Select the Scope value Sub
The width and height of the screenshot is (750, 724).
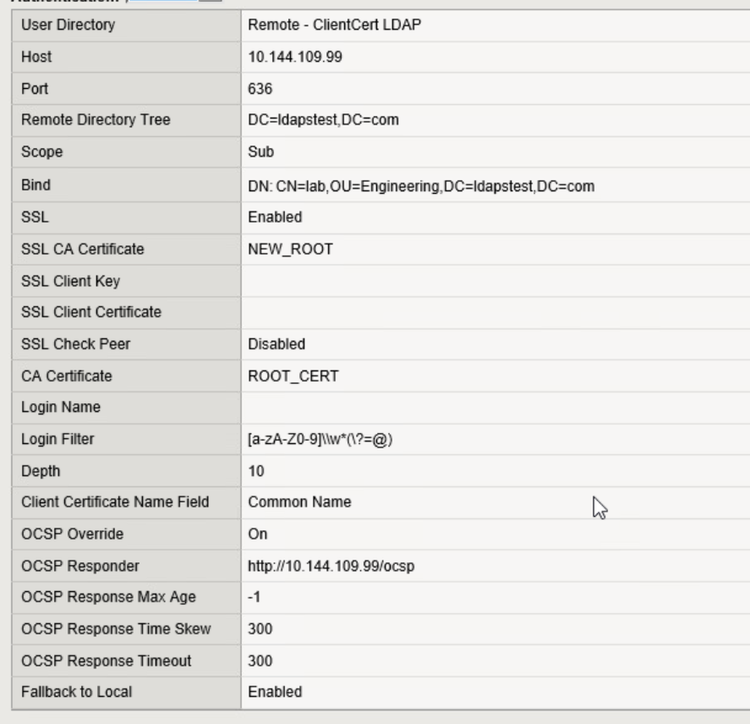click(261, 152)
